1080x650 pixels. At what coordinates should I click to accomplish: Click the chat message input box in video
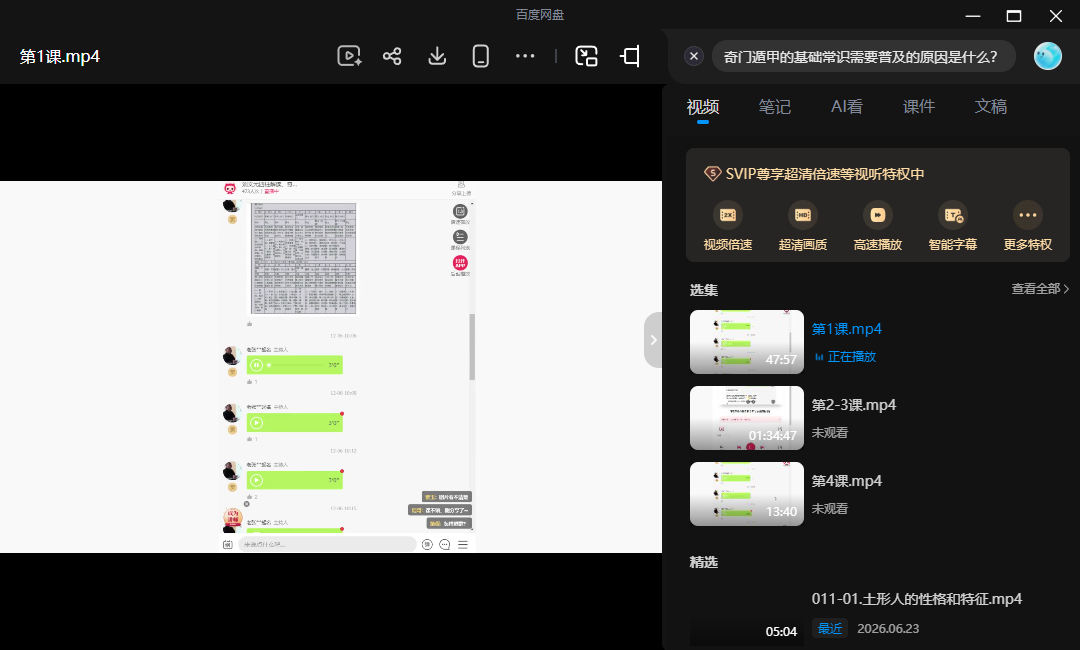(326, 544)
